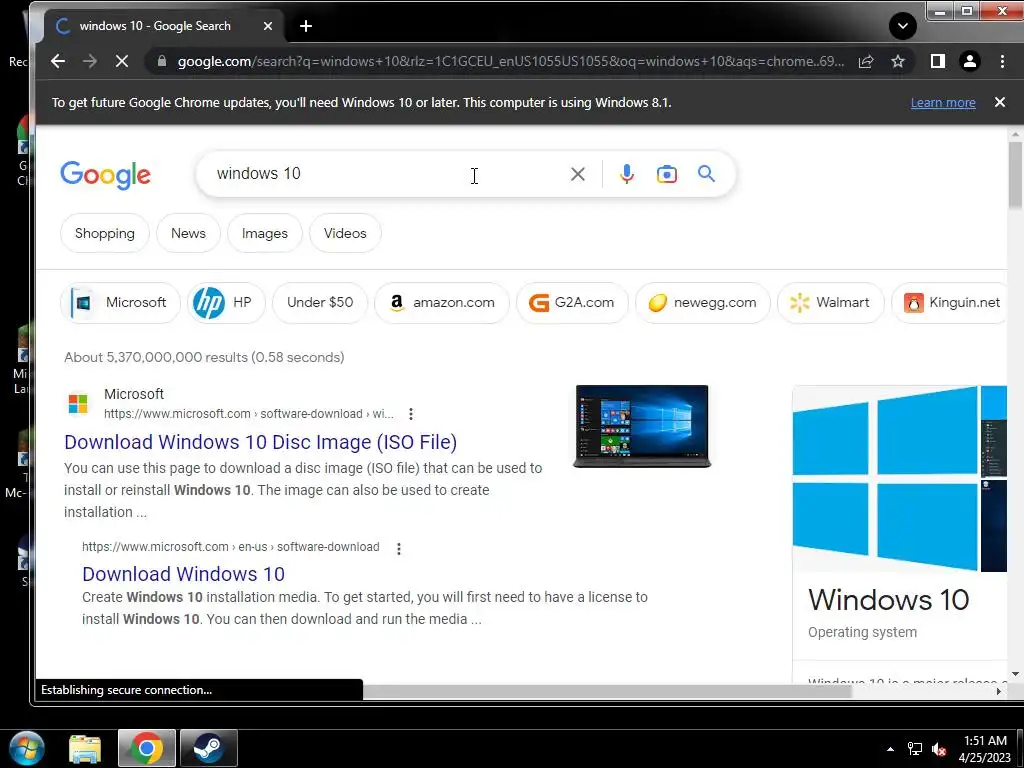
Task: Bookmark this page with the star icon
Action: coord(898,61)
